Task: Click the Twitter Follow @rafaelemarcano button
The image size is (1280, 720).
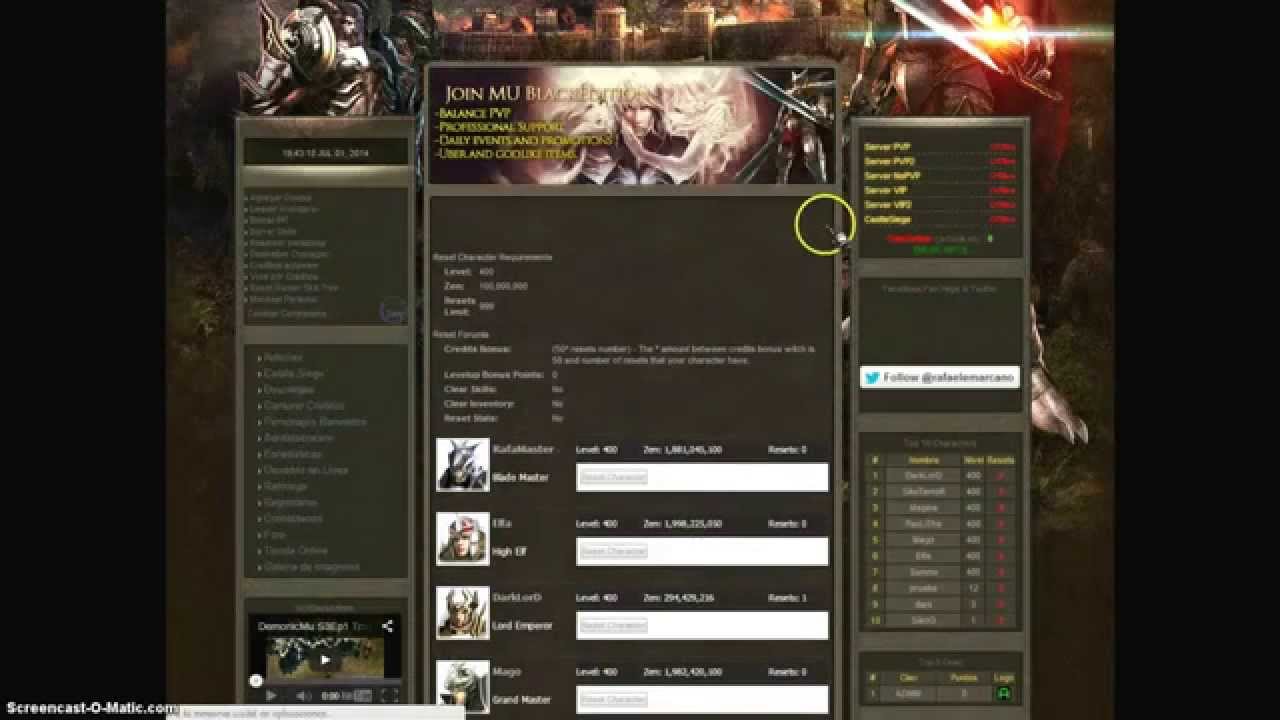Action: click(x=940, y=377)
